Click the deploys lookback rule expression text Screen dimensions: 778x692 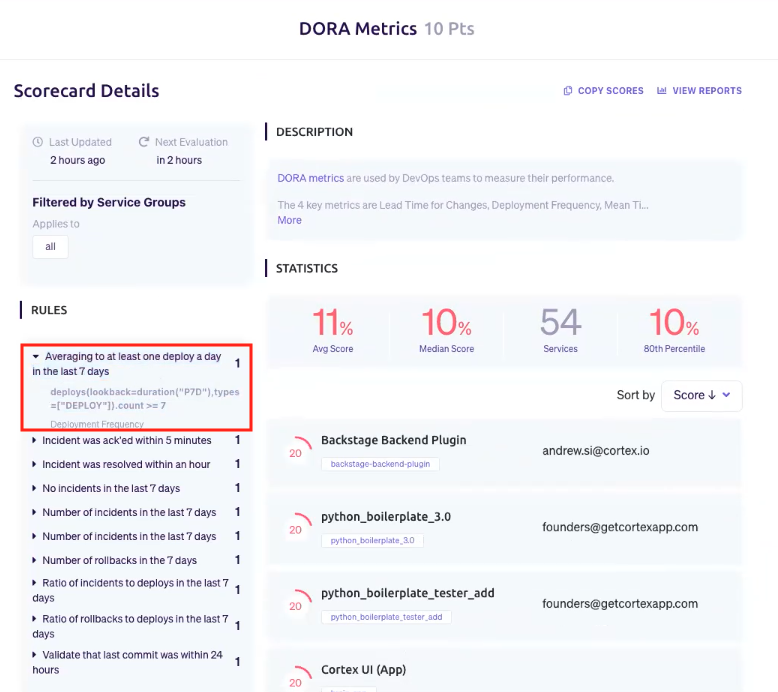pyautogui.click(x=144, y=399)
